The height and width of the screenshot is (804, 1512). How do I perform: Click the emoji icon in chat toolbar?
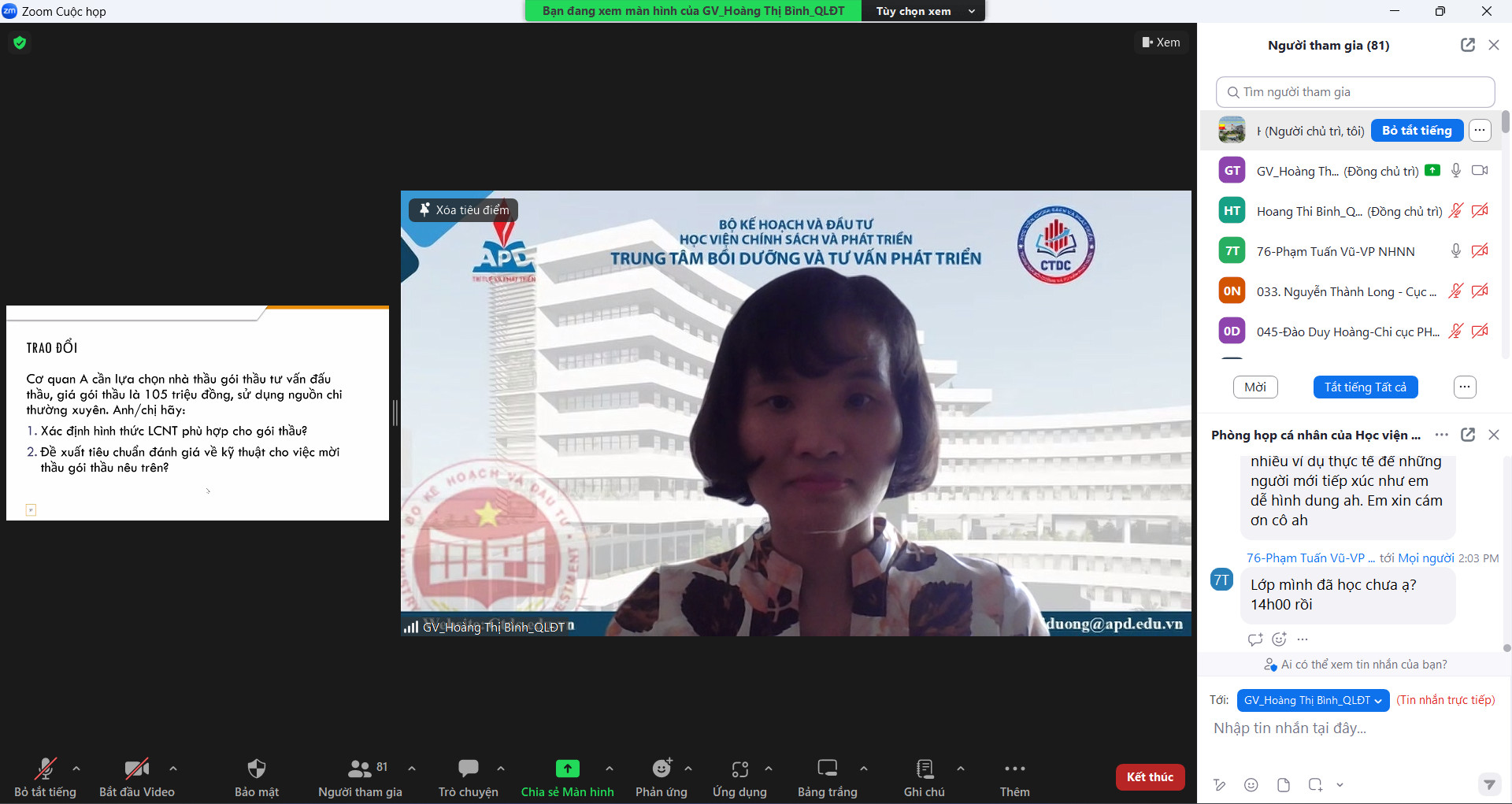[x=1251, y=784]
